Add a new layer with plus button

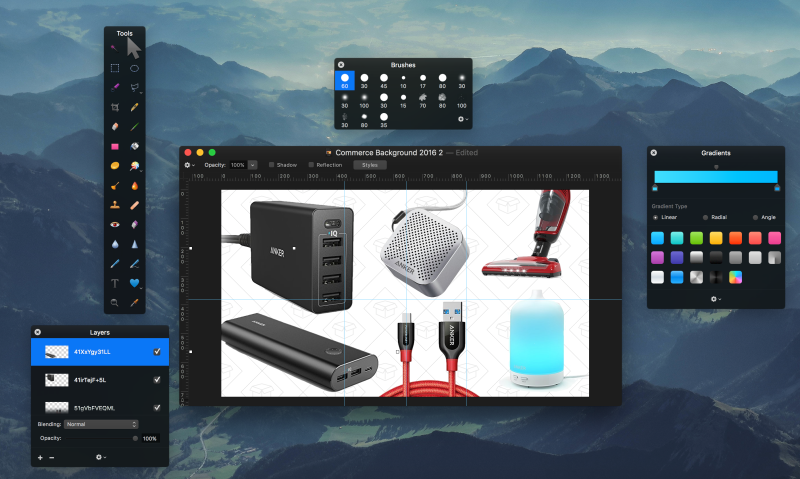40,458
